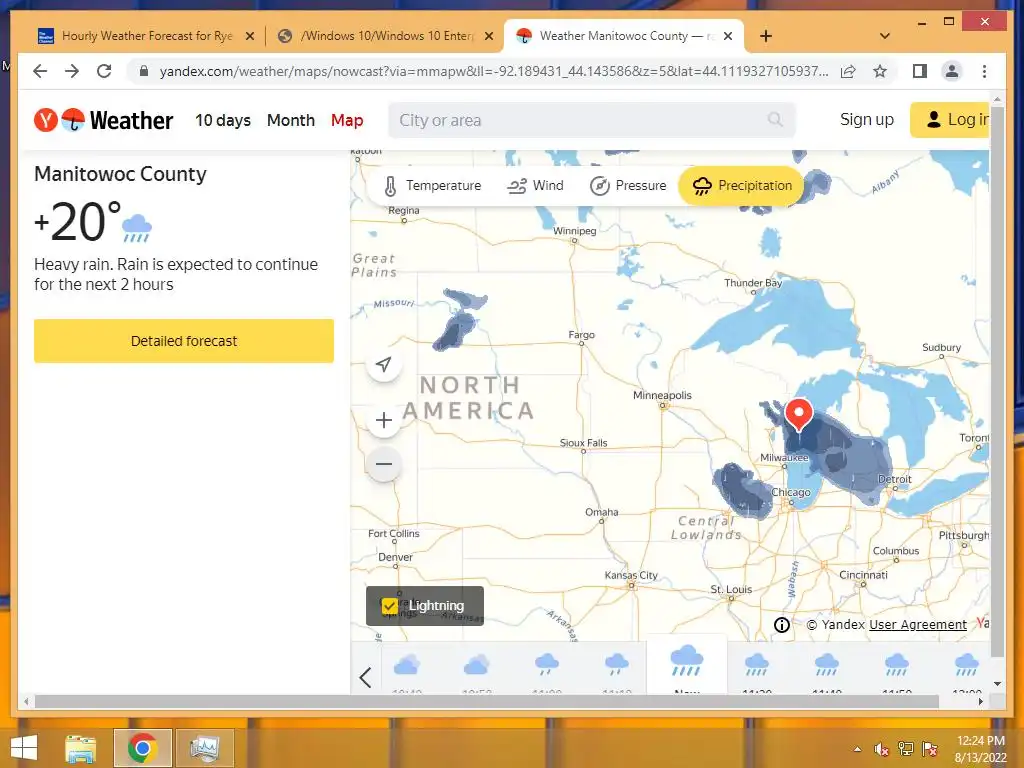Image resolution: width=1024 pixels, height=768 pixels.
Task: Open the Action Center flag icon
Action: pyautogui.click(x=930, y=750)
